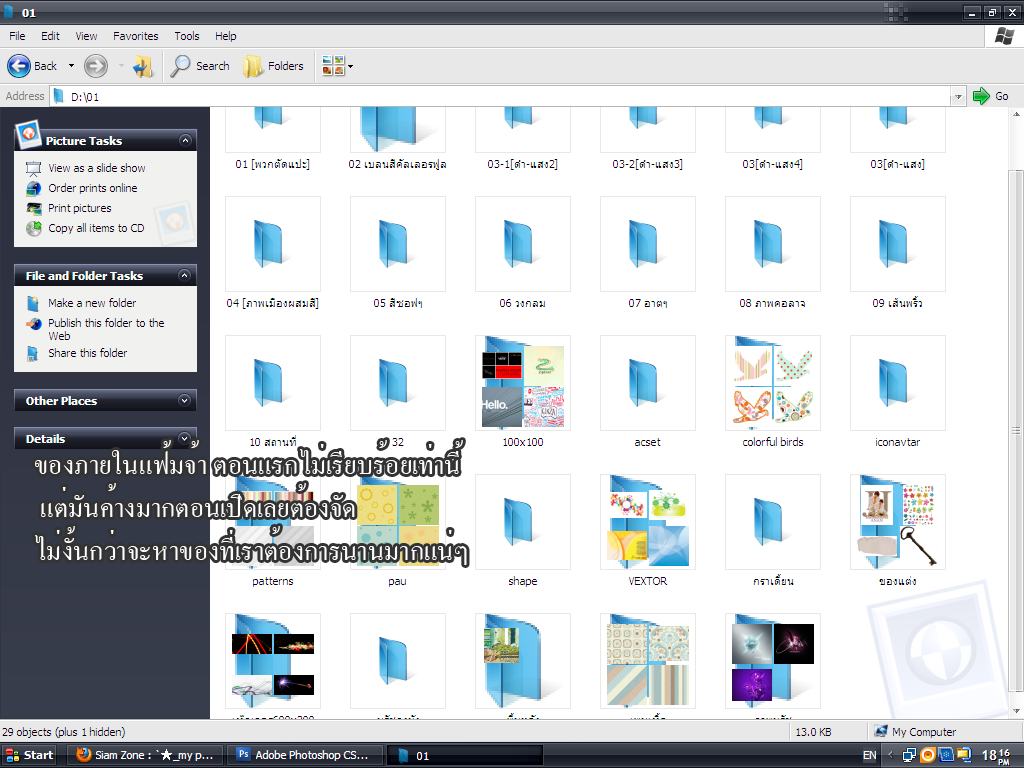Select the 10 folder icon

273,383
